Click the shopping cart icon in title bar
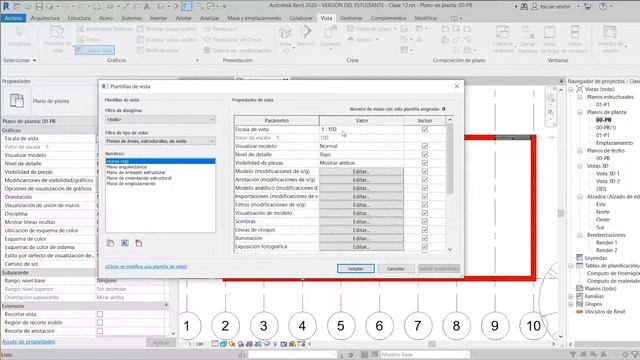This screenshot has height=360, width=640. pos(587,7)
